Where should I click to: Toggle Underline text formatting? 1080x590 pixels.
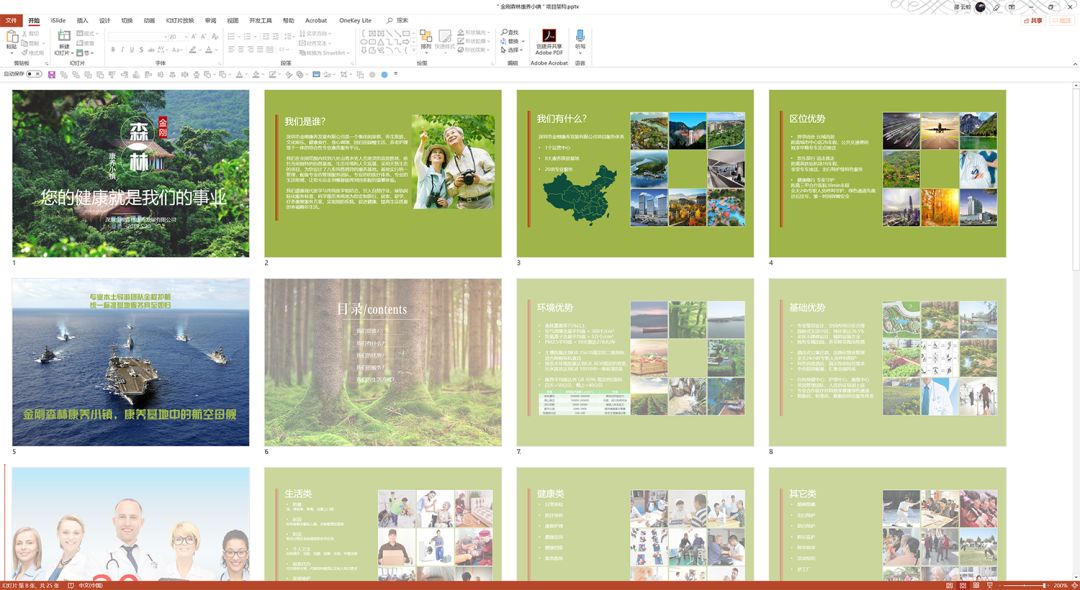[132, 50]
